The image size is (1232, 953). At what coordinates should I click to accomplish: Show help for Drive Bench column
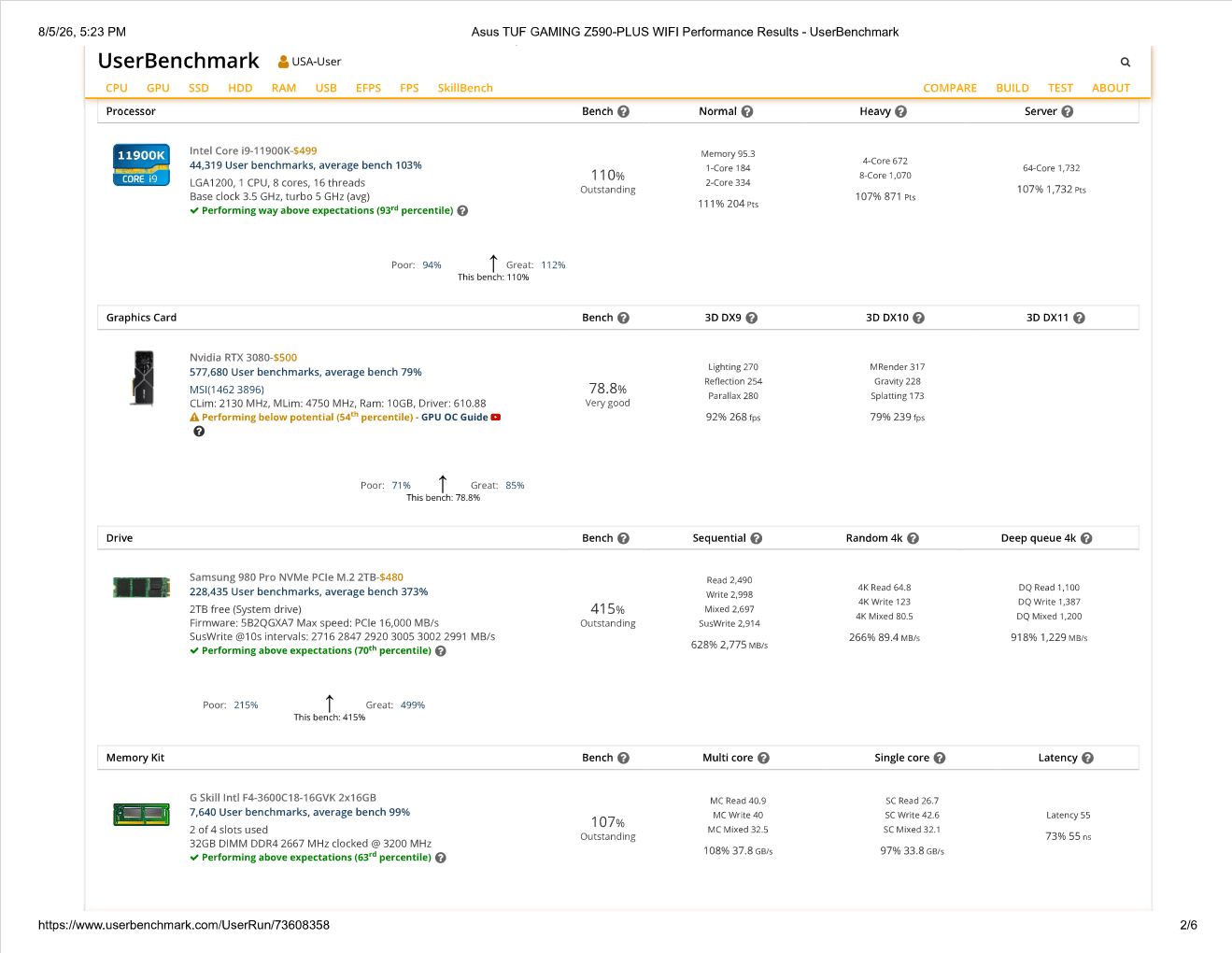coord(624,538)
